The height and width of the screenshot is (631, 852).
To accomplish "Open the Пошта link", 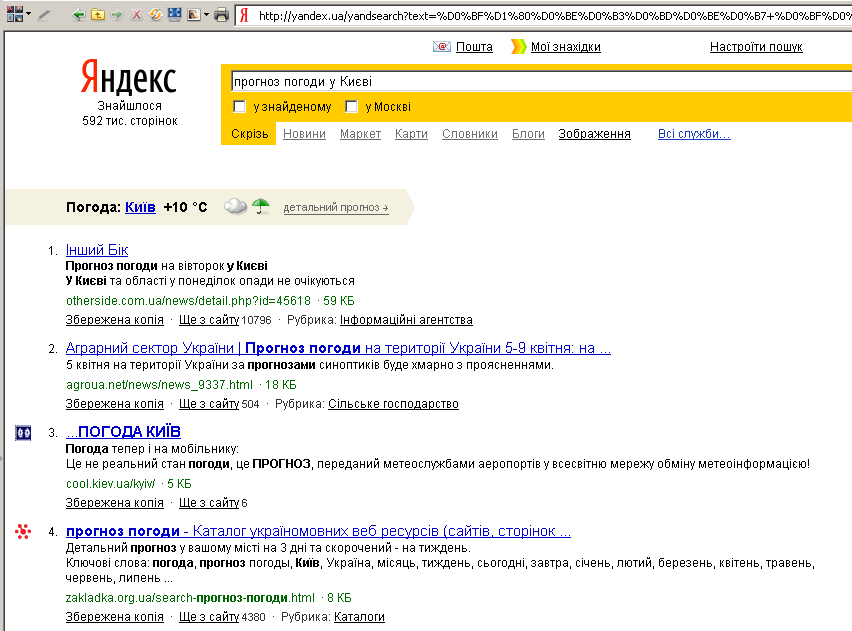I will [x=474, y=47].
